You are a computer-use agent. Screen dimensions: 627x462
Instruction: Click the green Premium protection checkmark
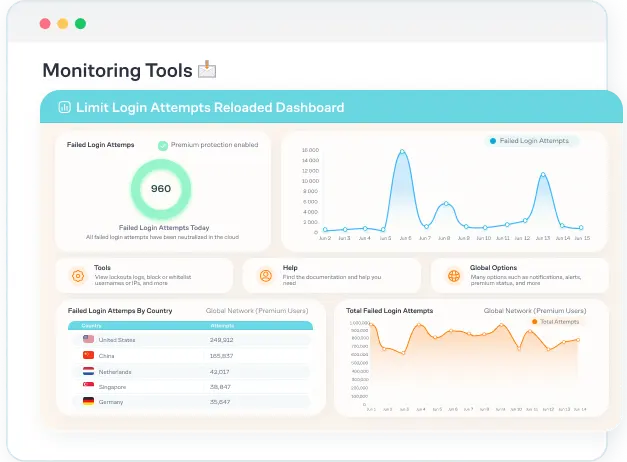pyautogui.click(x=163, y=145)
